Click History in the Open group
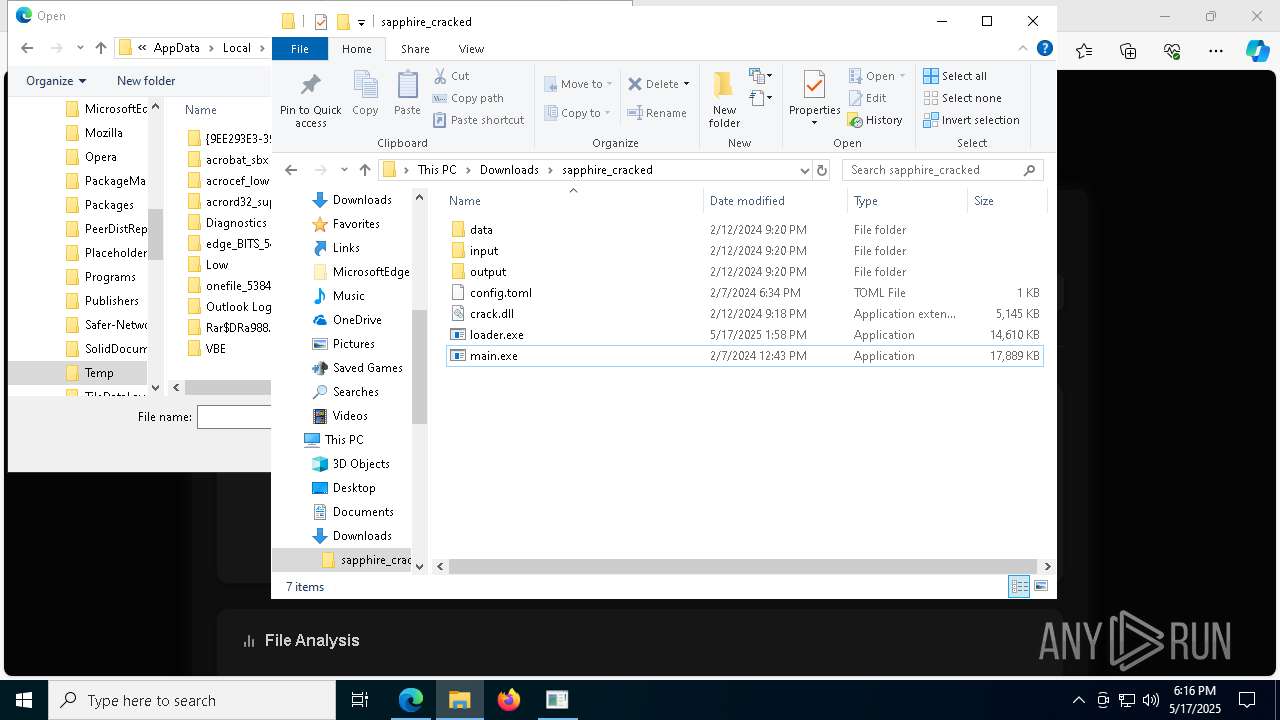This screenshot has width=1280, height=720. point(875,120)
